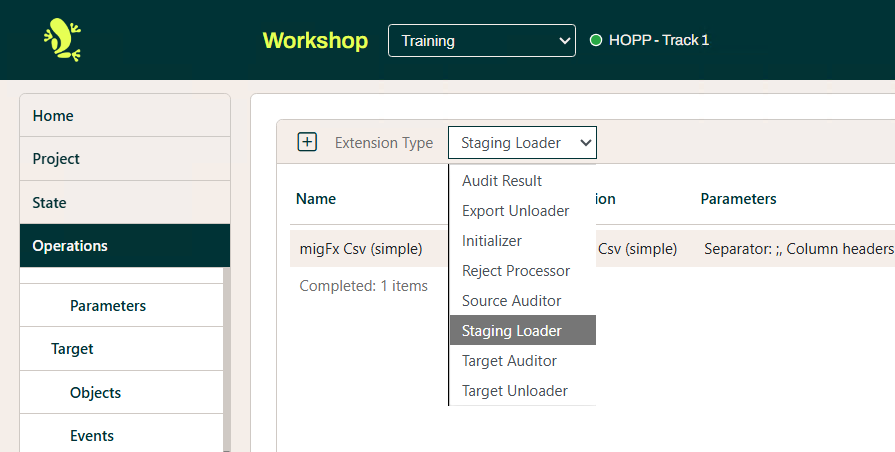Click the Extension Type label
The width and height of the screenshot is (895, 452).
(384, 143)
